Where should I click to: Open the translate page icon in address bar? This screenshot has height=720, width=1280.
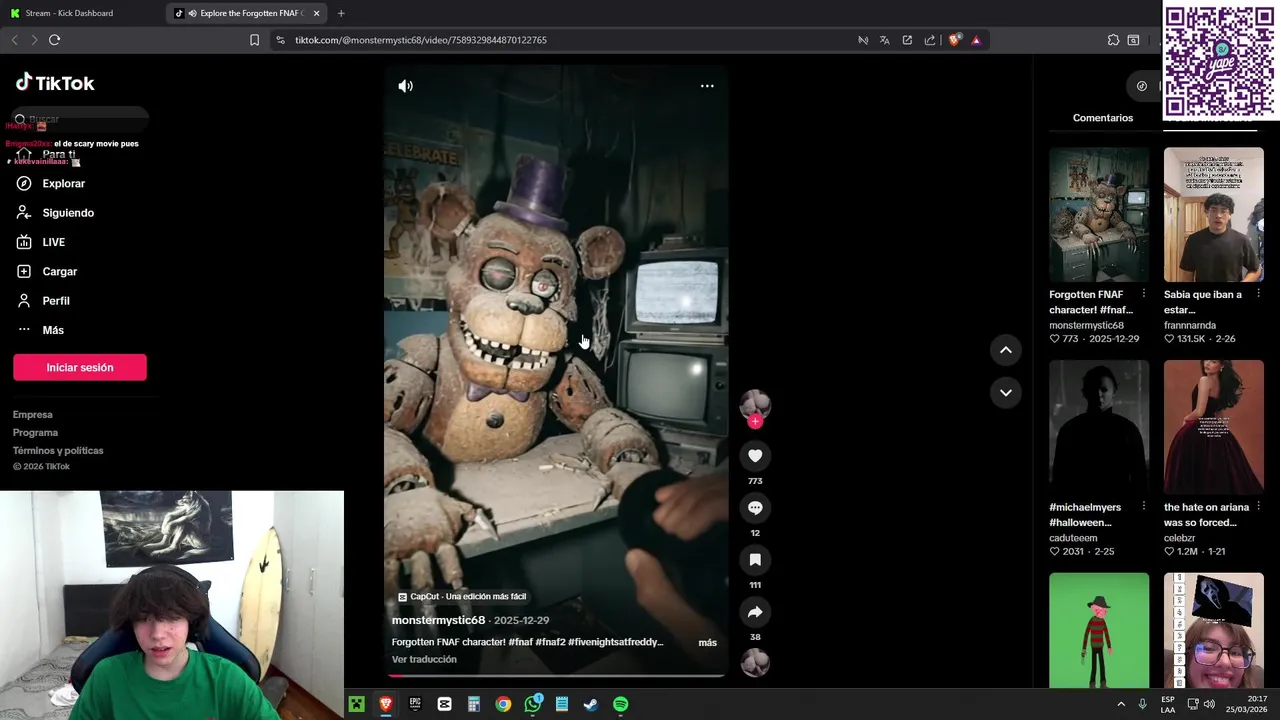[884, 40]
